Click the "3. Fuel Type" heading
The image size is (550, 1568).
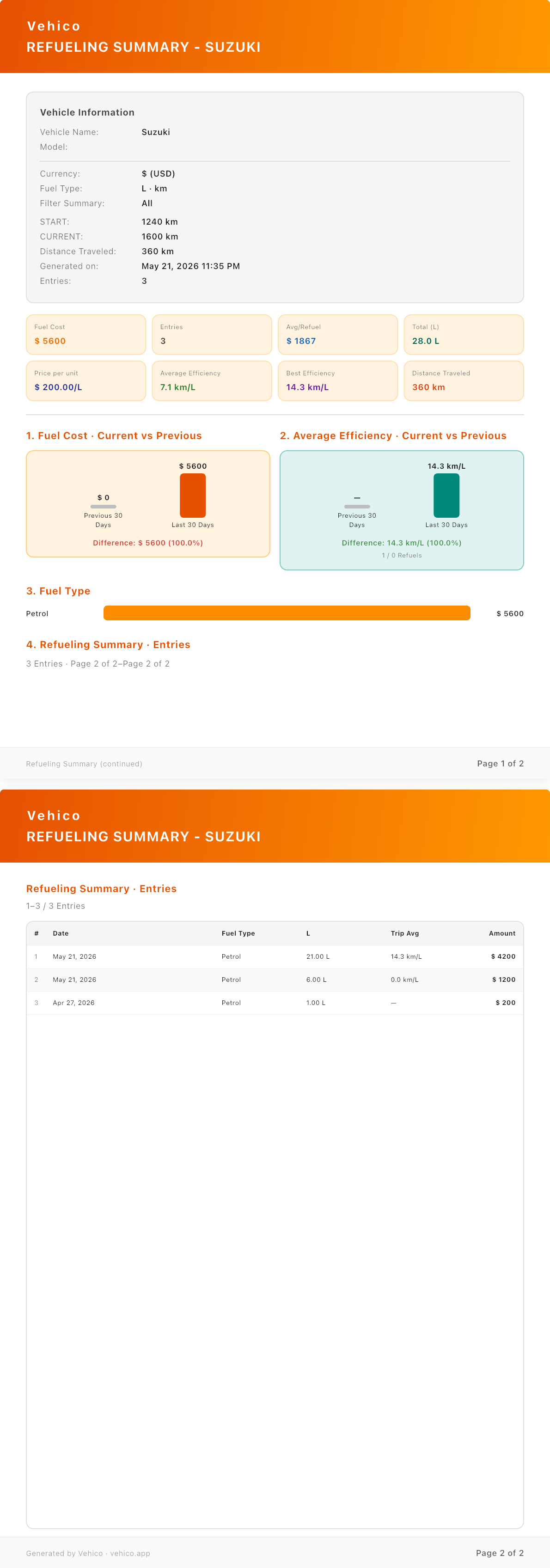(x=58, y=591)
